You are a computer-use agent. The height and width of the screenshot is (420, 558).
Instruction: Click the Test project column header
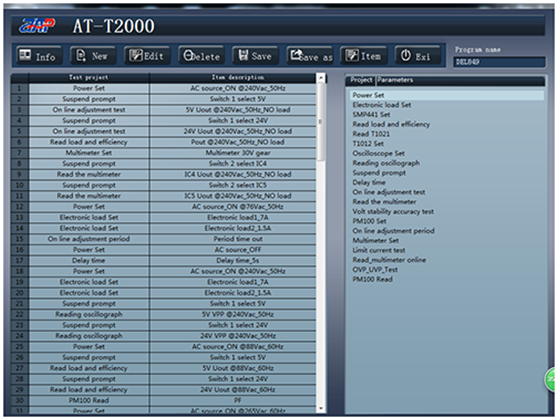[89, 77]
